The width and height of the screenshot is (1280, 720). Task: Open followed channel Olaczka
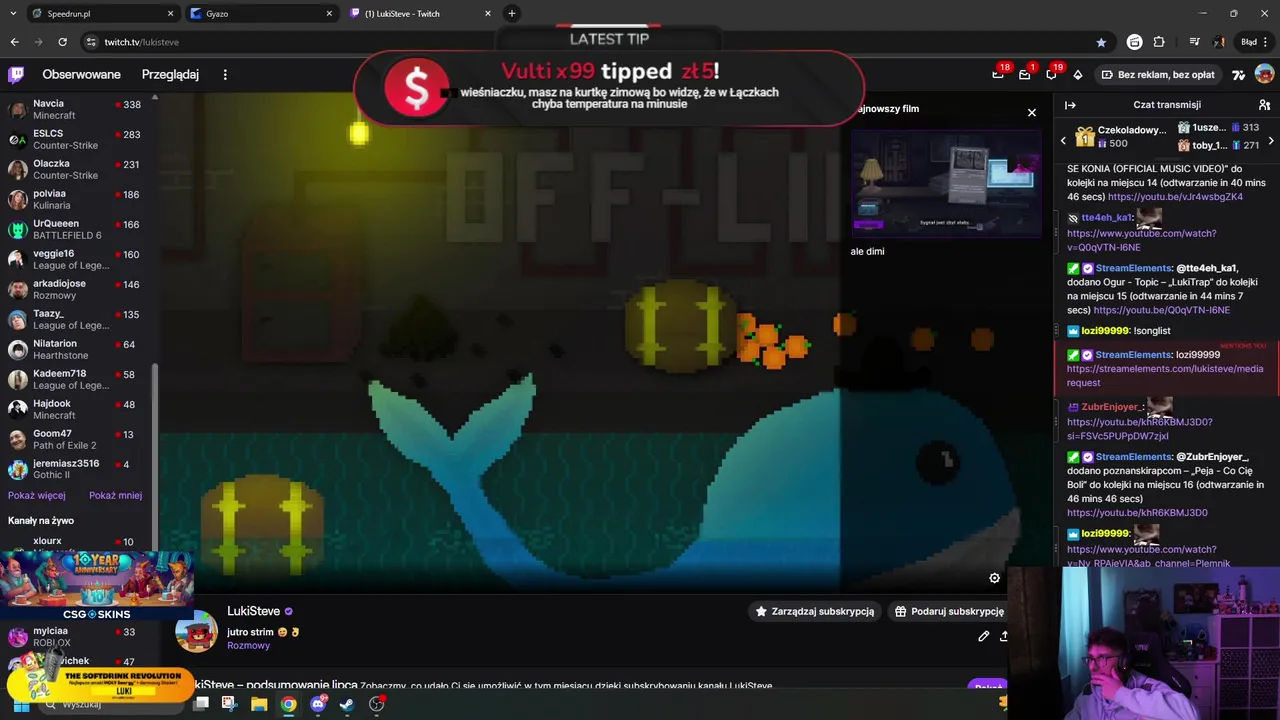tap(77, 169)
